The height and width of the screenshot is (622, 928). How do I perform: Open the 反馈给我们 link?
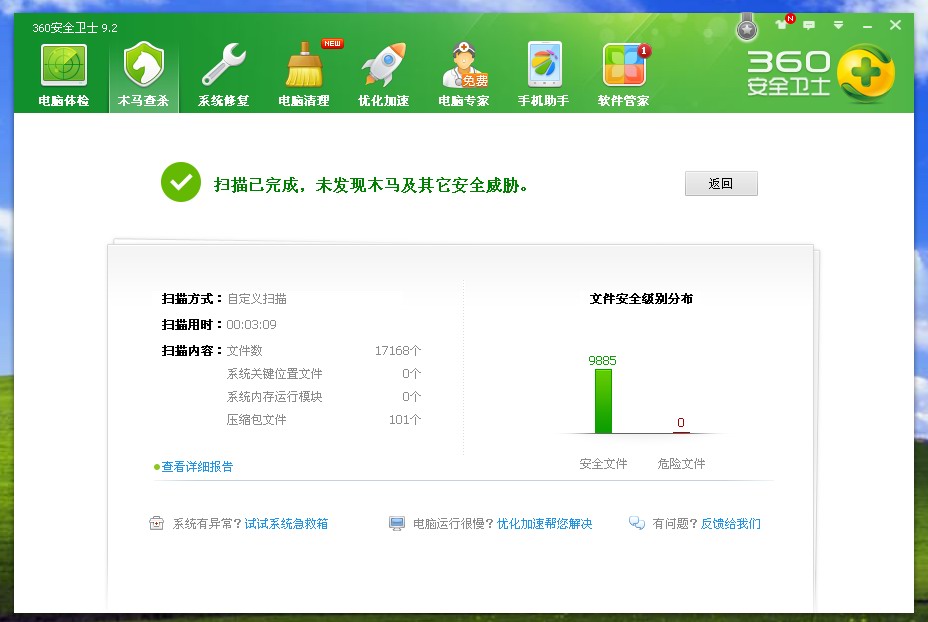[x=730, y=523]
